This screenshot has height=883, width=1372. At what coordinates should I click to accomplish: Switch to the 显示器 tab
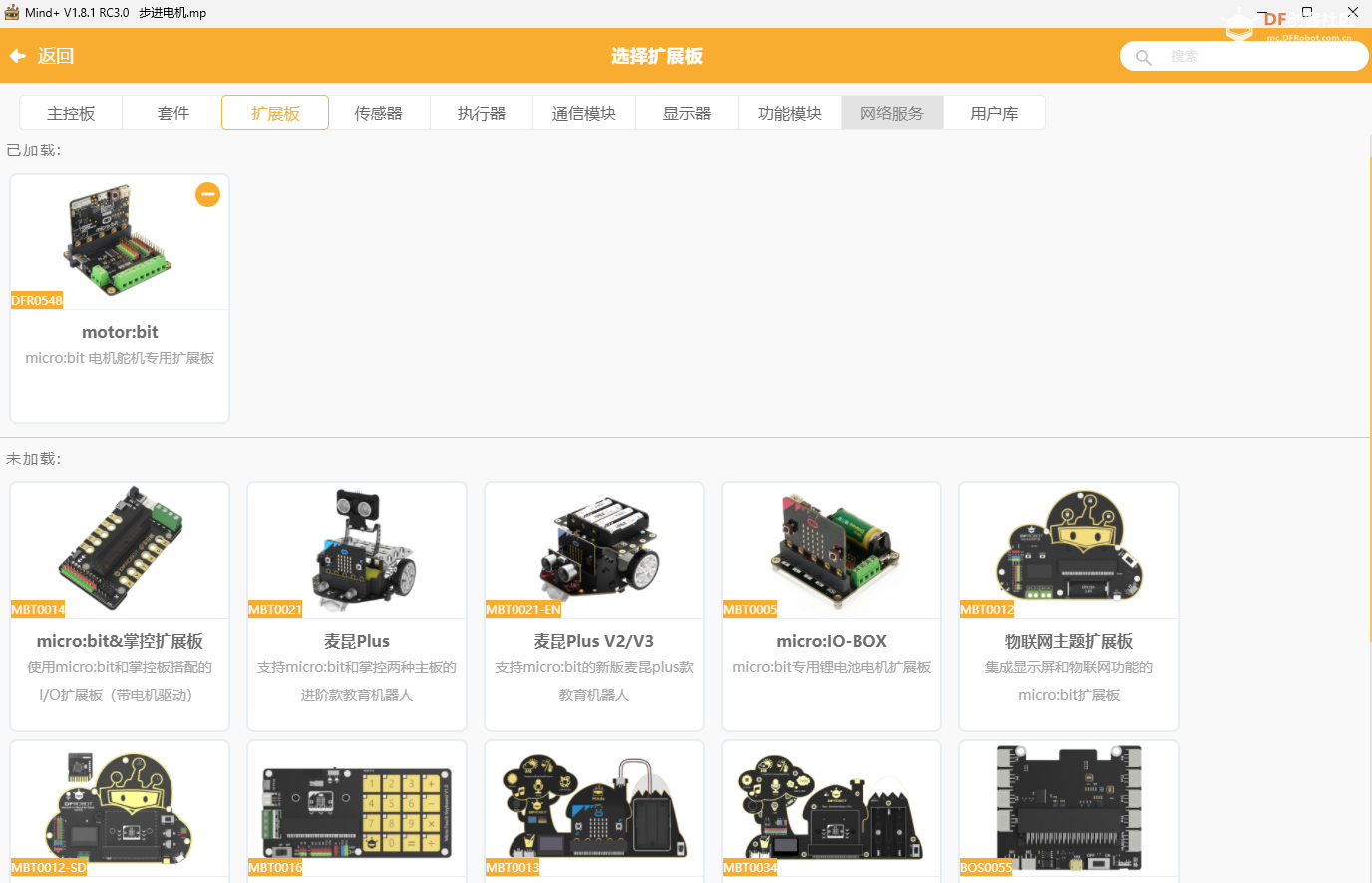pyautogui.click(x=687, y=113)
